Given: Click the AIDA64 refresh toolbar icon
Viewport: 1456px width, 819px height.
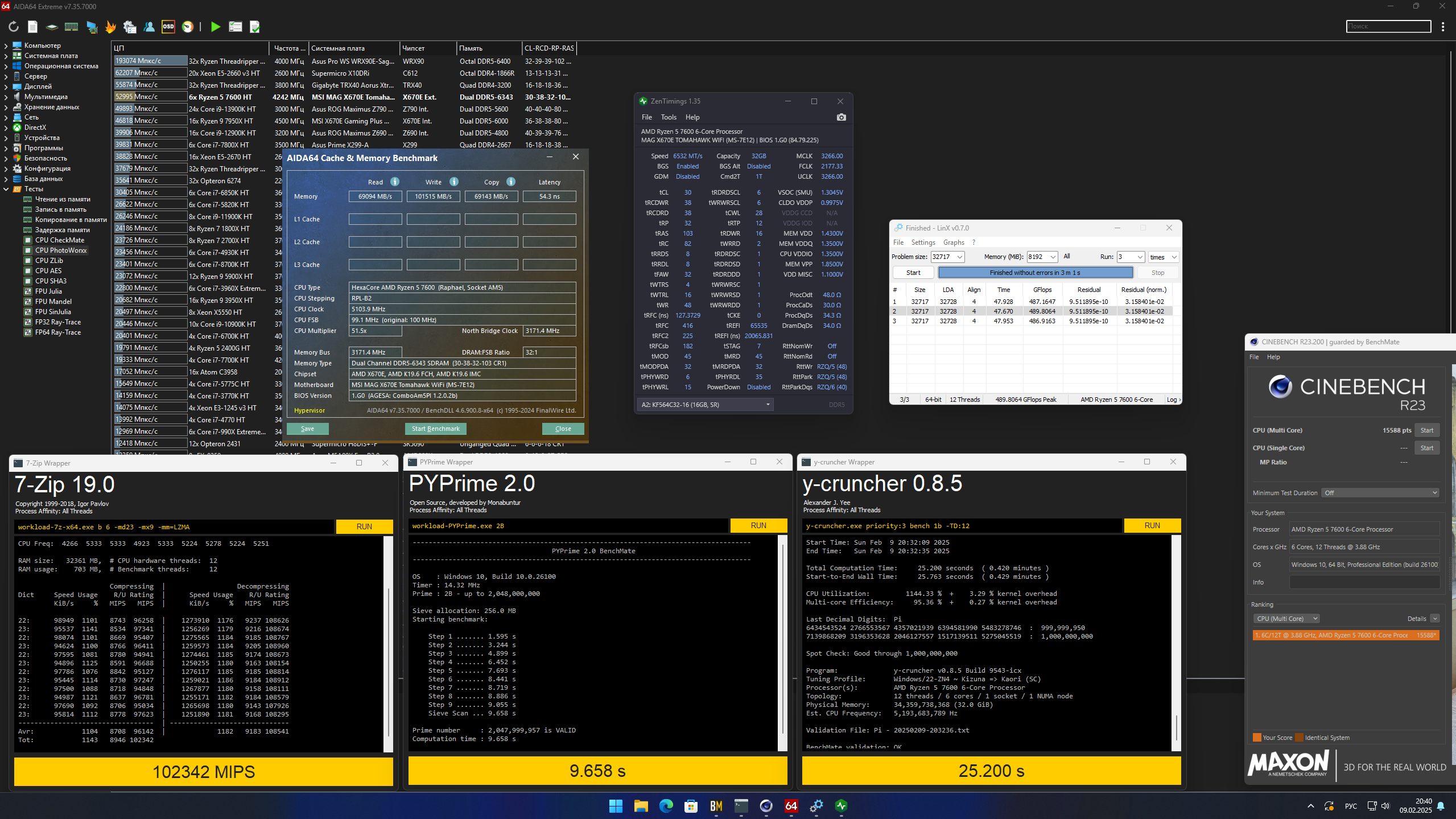Looking at the screenshot, I should 14,27.
